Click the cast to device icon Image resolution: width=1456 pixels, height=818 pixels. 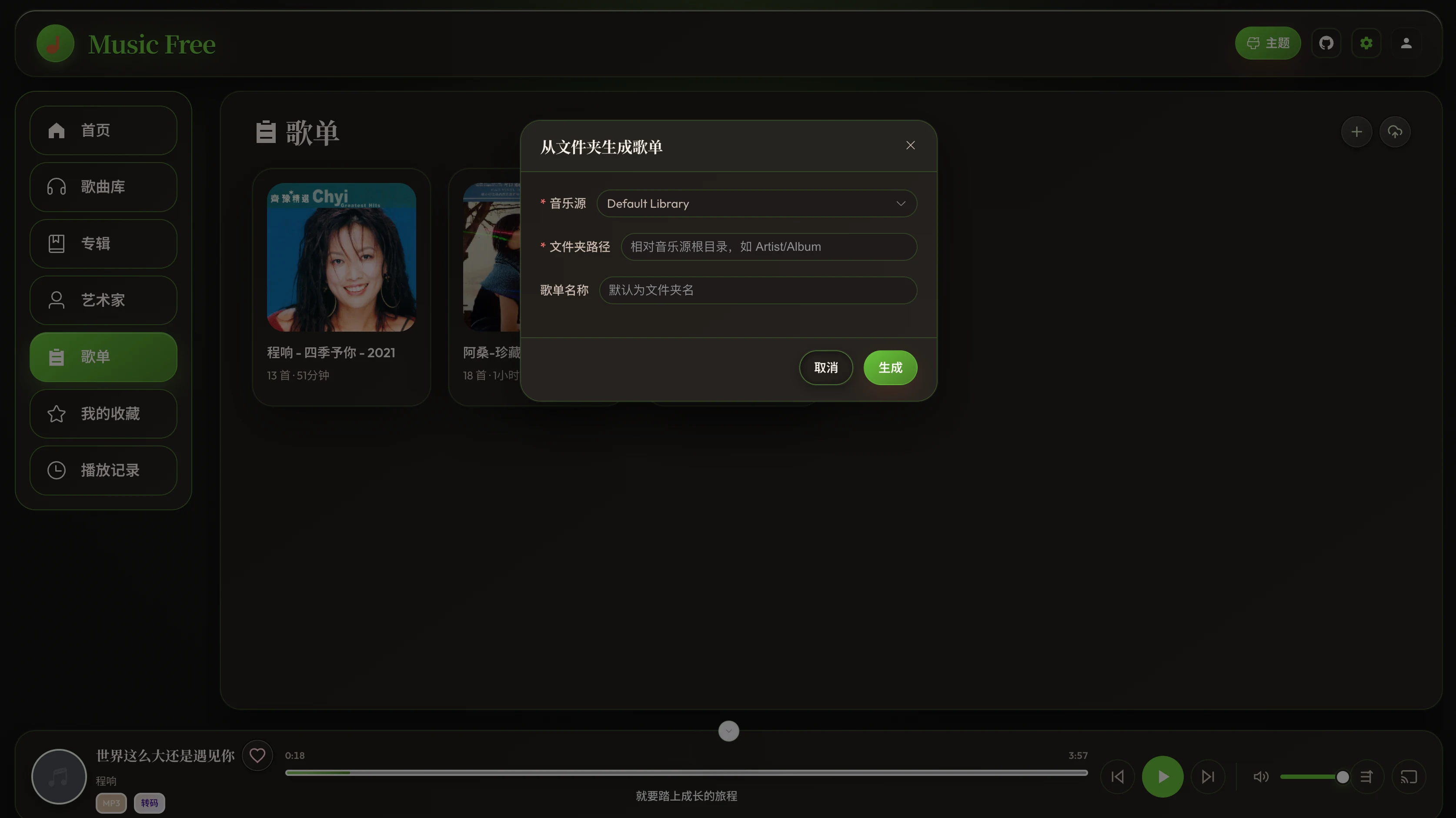coord(1409,777)
